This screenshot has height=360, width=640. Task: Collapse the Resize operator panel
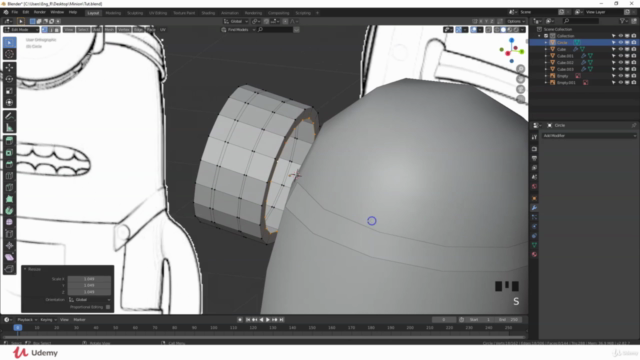25,269
